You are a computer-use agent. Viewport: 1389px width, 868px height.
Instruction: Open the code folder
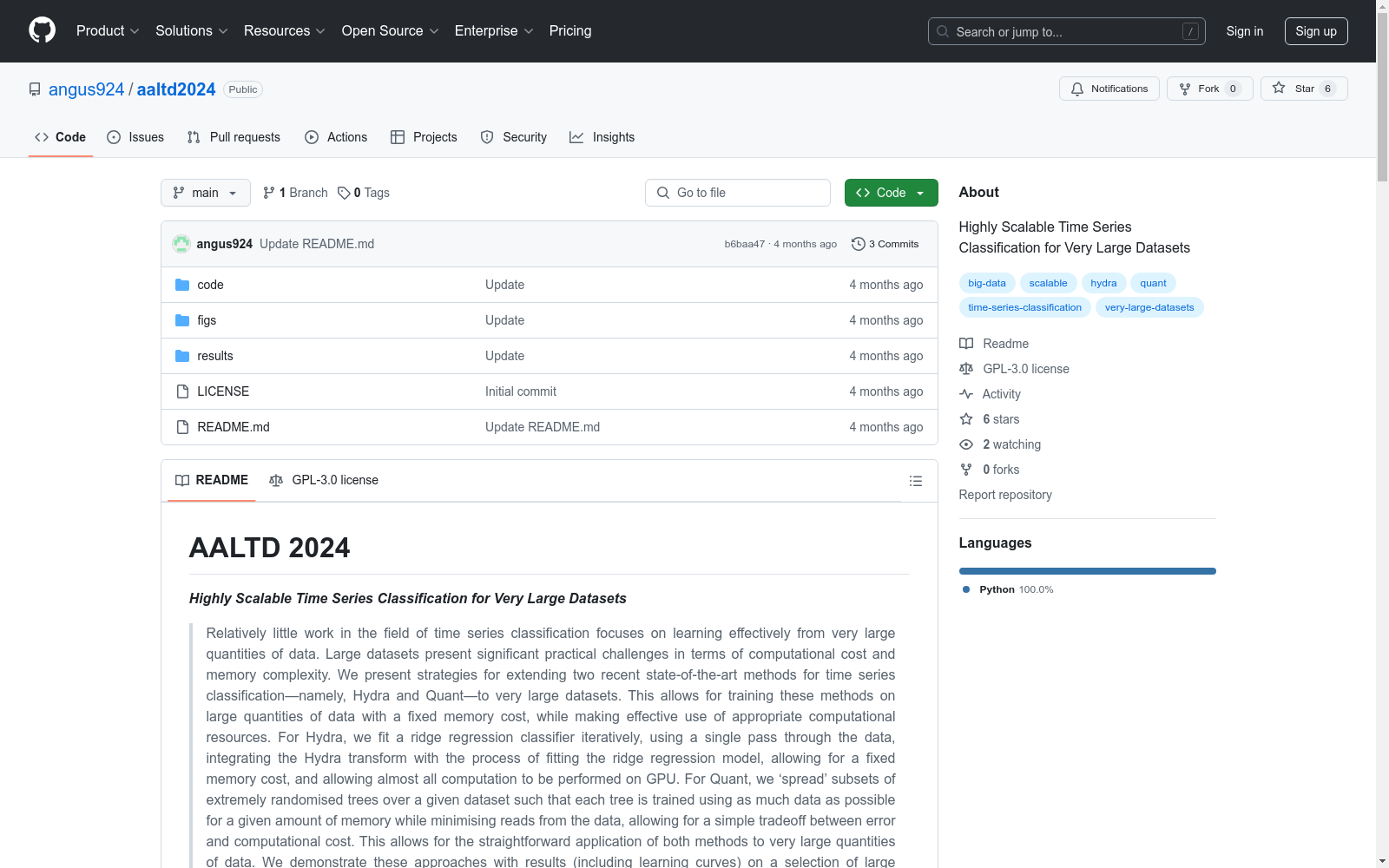click(x=210, y=285)
